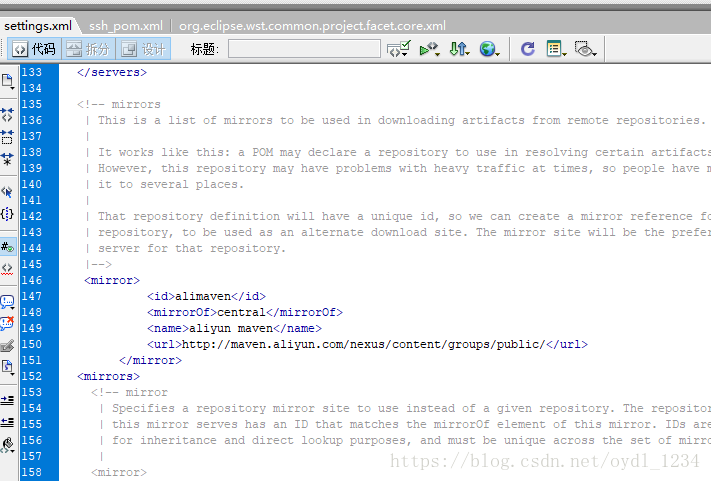This screenshot has height=481, width=711.
Task: Open the Visual Aids eye menu
Action: pos(585,49)
